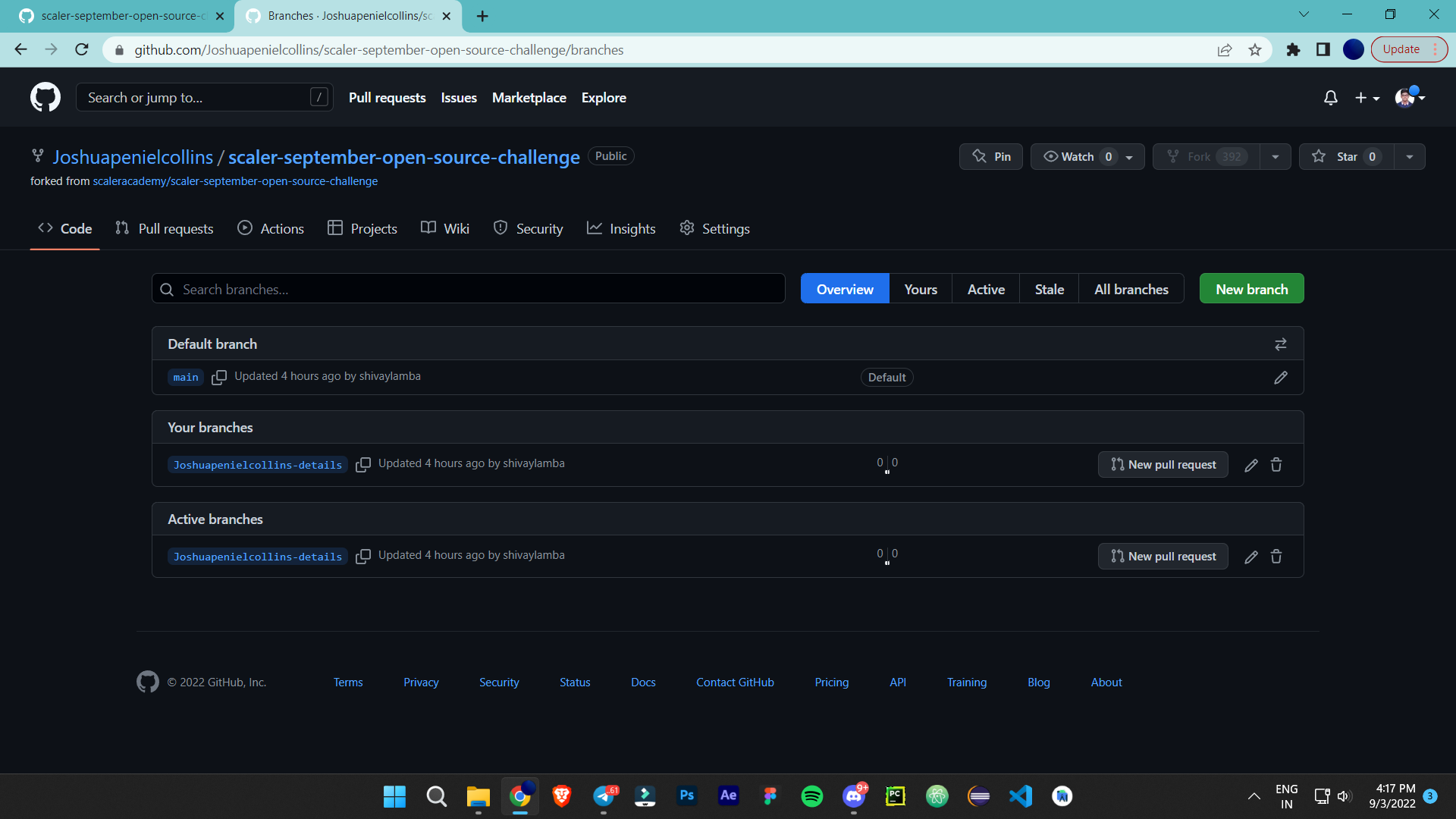Switch to the Stale branches tab

1049,288
